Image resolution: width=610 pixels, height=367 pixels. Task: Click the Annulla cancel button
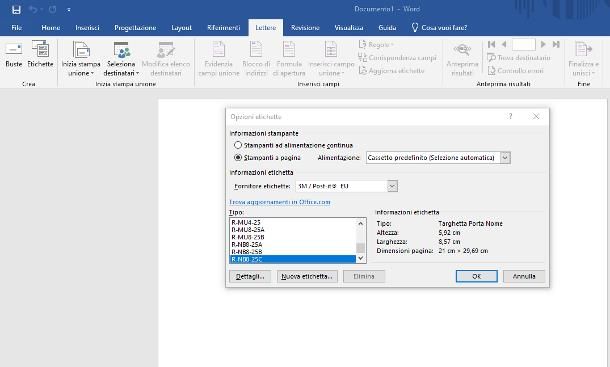pos(524,276)
